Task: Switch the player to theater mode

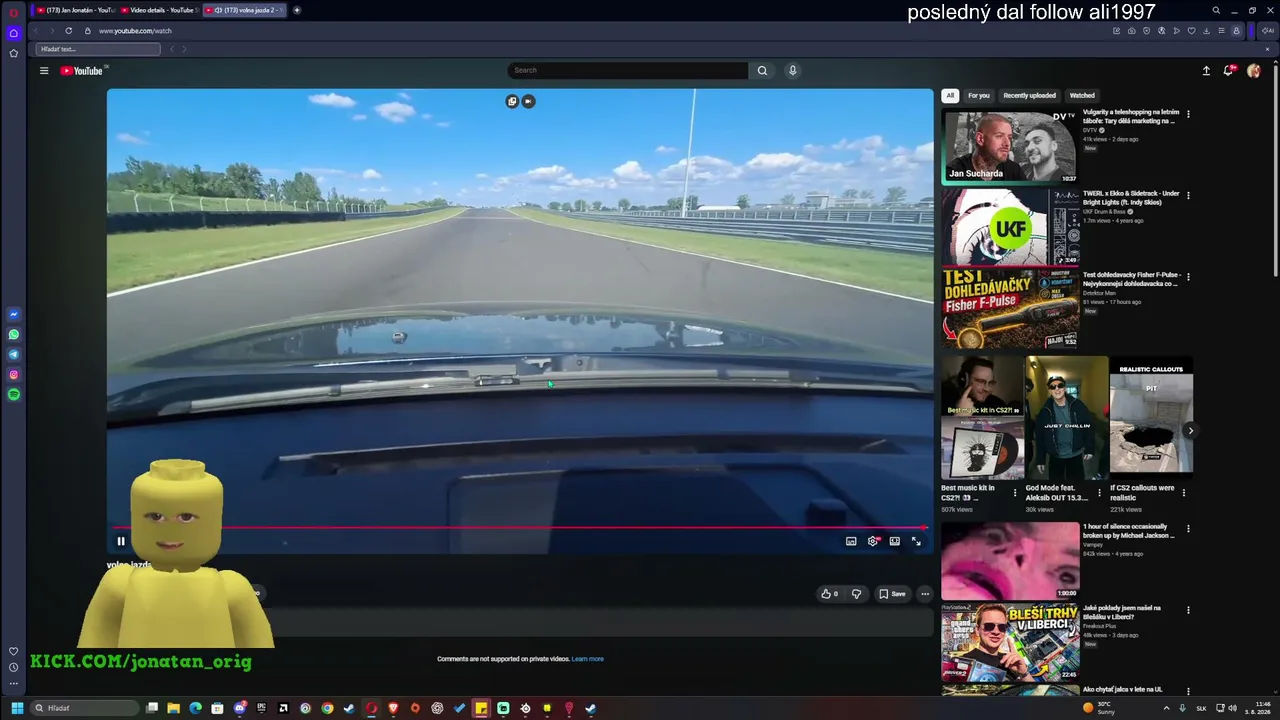Action: 895,541
